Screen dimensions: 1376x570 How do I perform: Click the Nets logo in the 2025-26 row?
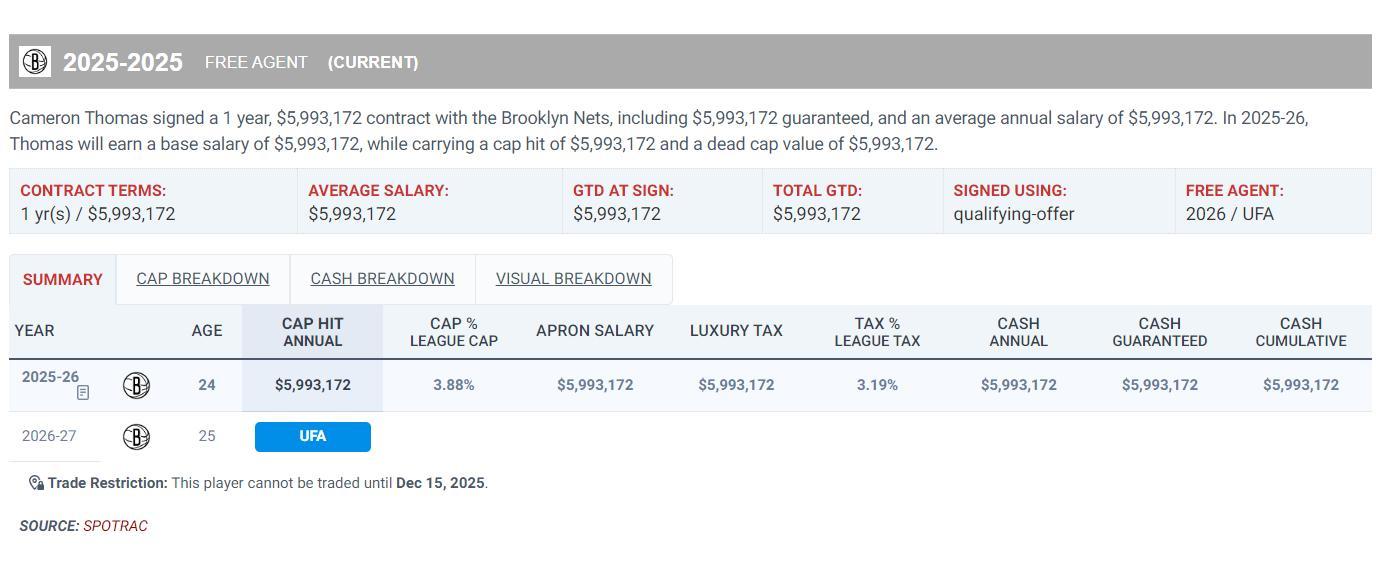click(136, 385)
